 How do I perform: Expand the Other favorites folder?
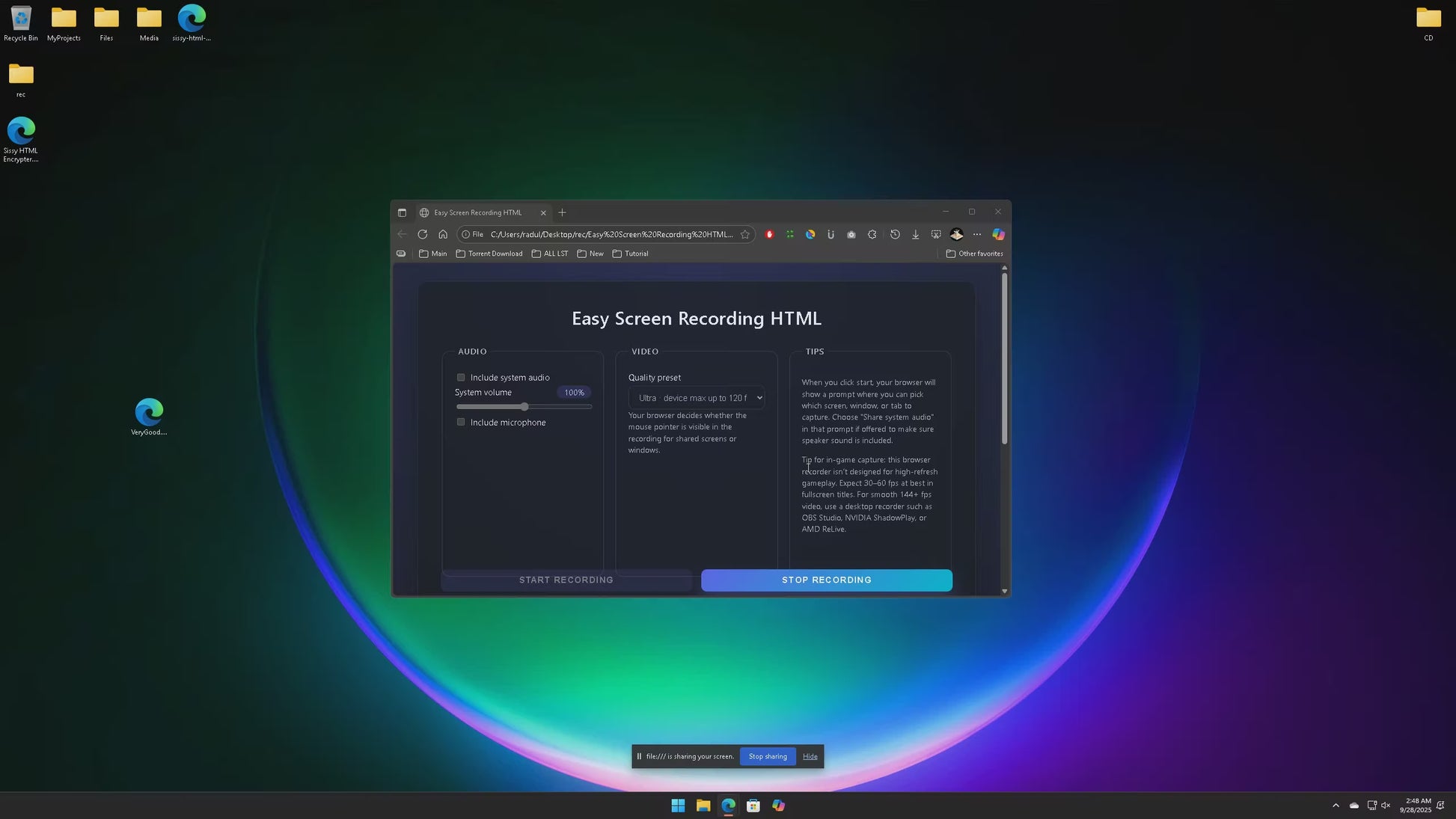(x=974, y=254)
